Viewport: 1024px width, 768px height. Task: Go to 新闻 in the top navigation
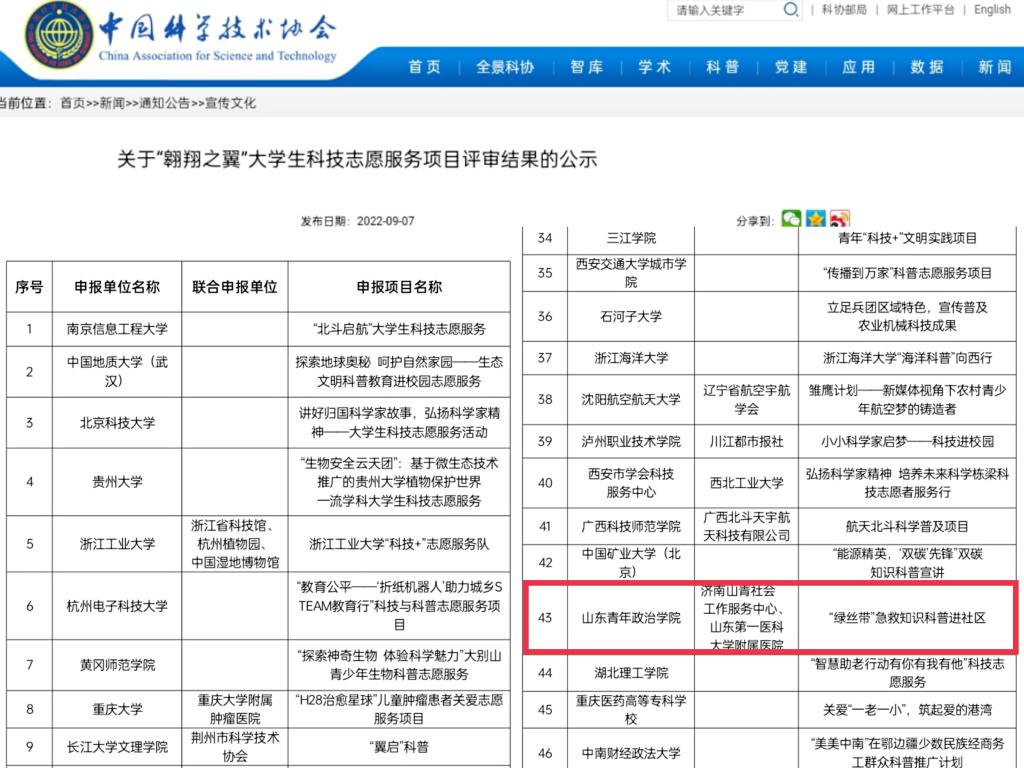pyautogui.click(x=994, y=67)
